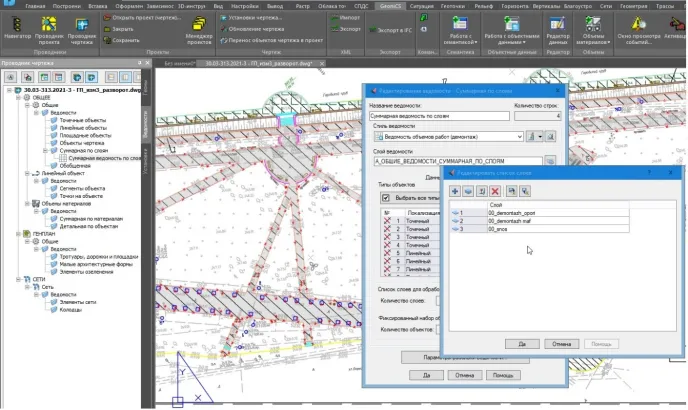Click Да in the layer list dialog
Image resolution: width=688 pixels, height=410 pixels.
tap(522, 343)
